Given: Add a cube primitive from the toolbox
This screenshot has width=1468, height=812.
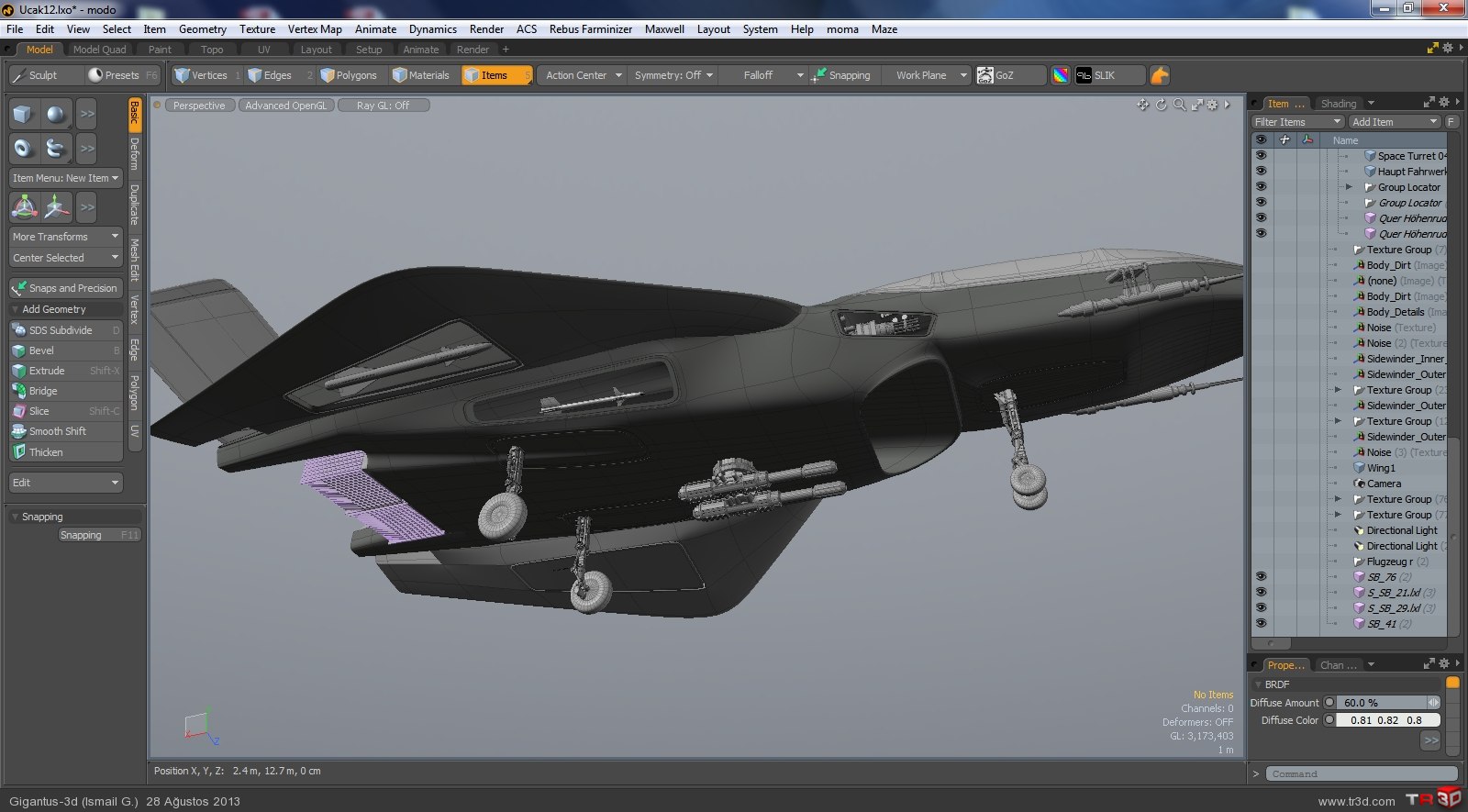Looking at the screenshot, I should [x=23, y=114].
